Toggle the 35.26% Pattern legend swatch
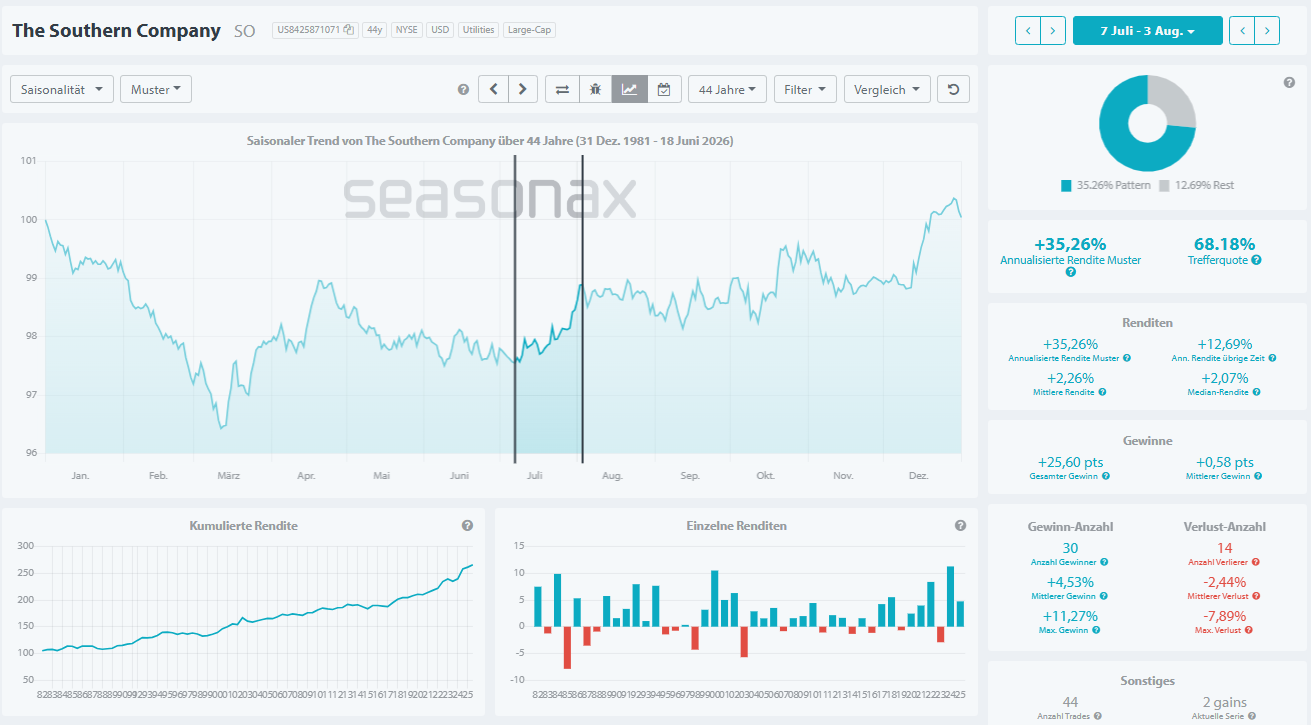Screen dimensions: 1311x725 (x=1067, y=185)
